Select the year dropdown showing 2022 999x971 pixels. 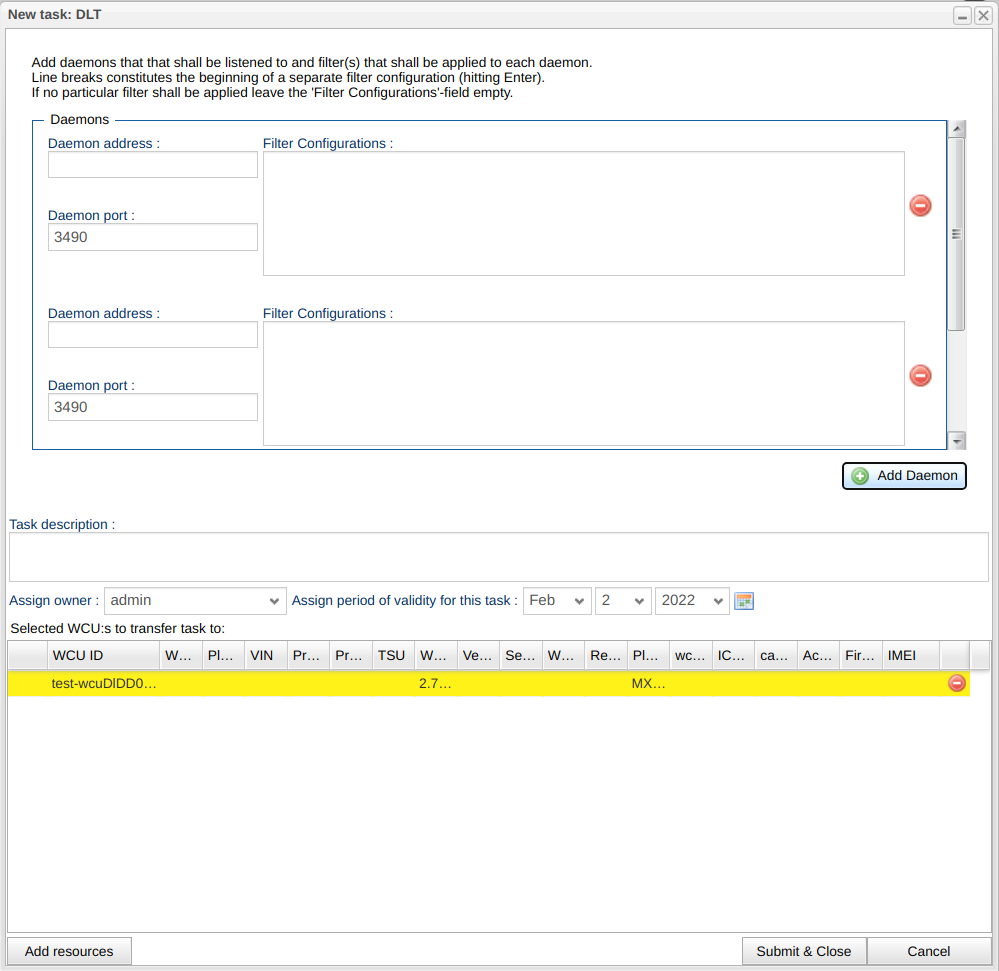[692, 600]
